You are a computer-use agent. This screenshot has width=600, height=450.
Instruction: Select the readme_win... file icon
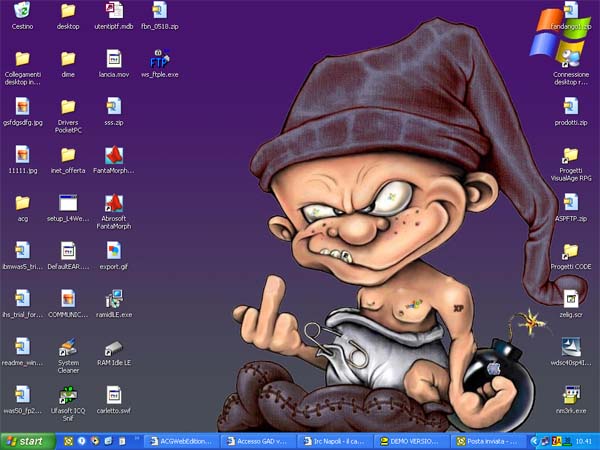[22, 347]
